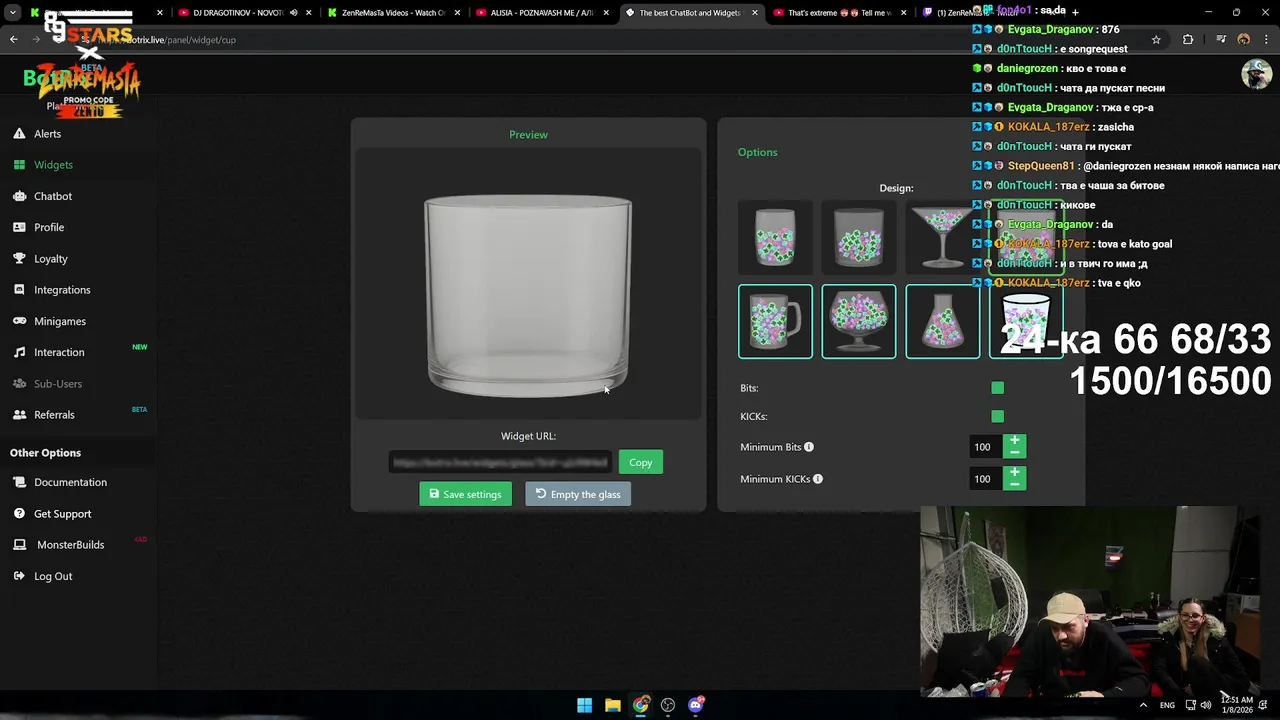Screen dimensions: 1280x720
Task: Increase Minimum Bits with plus button
Action: coord(1014,441)
